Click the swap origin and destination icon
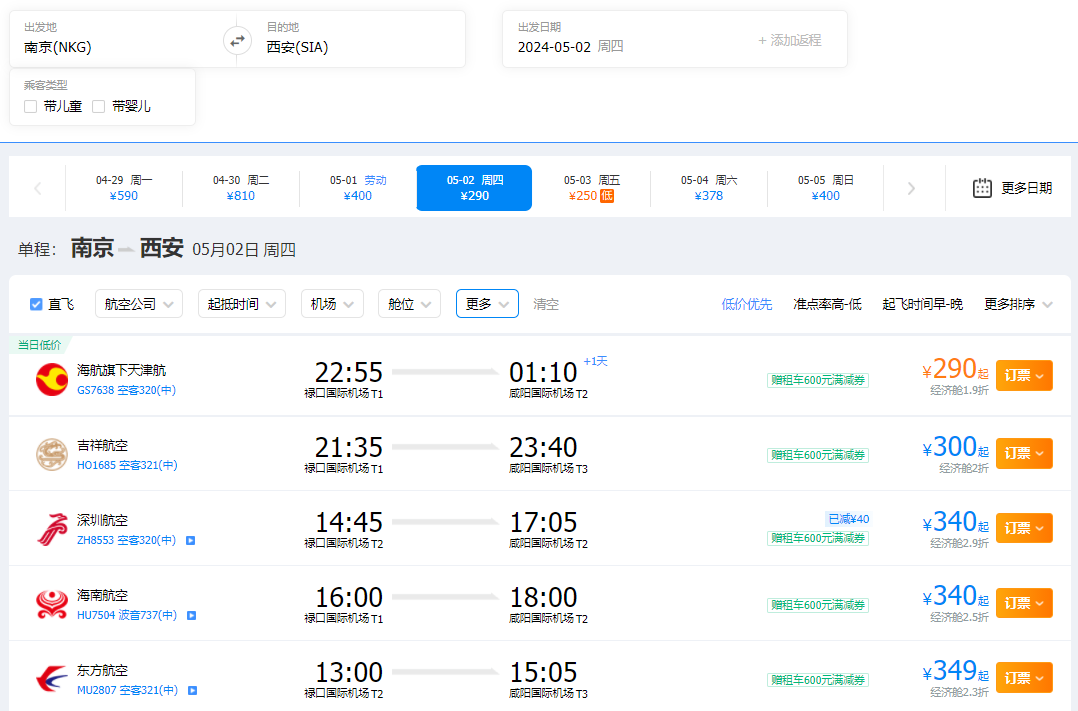The image size is (1078, 711). click(237, 41)
